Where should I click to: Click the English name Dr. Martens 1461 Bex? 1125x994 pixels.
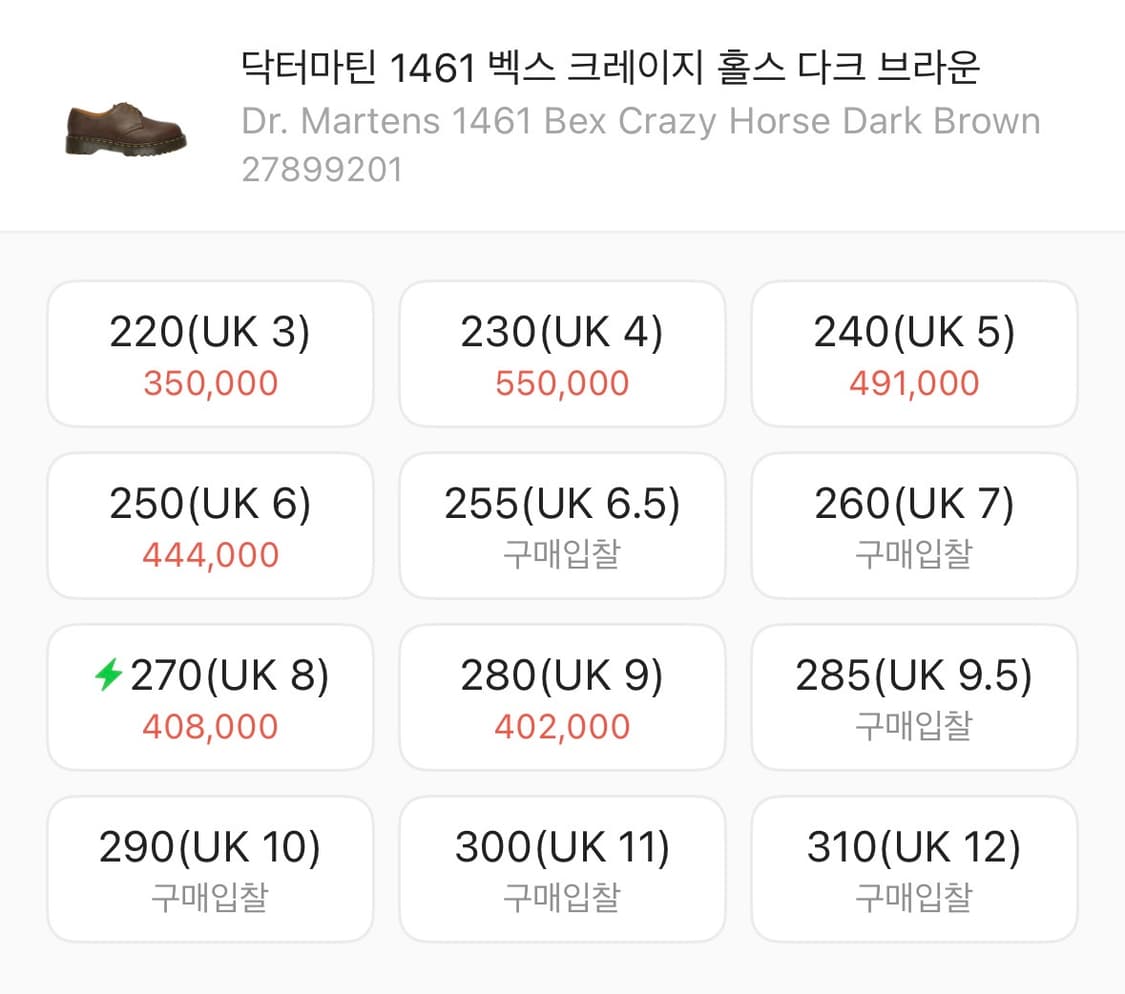tap(641, 122)
